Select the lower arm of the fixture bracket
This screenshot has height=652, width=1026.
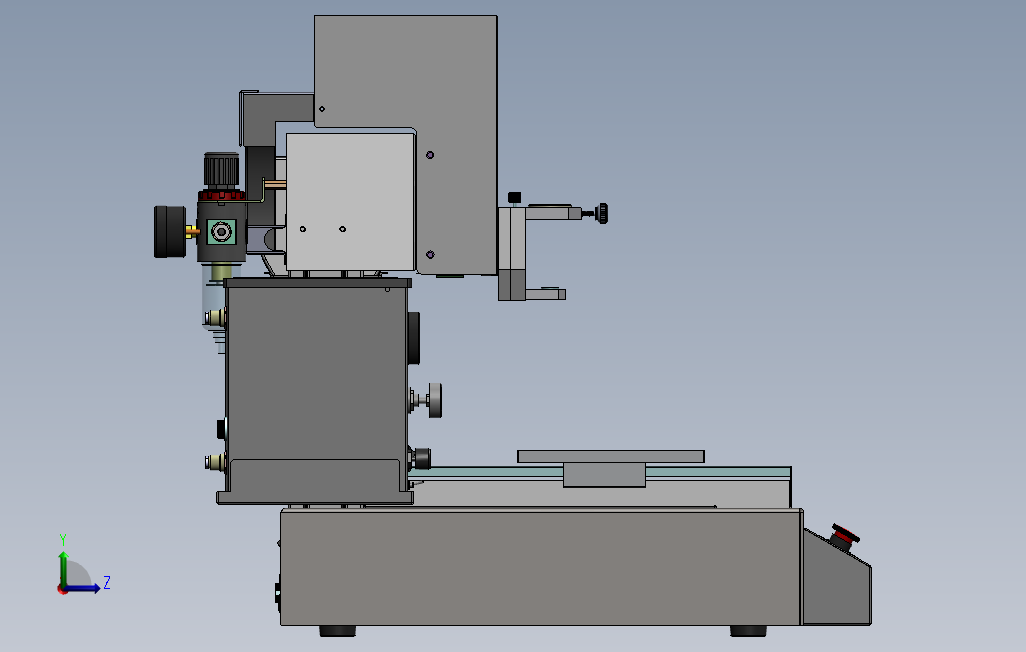coord(545,295)
